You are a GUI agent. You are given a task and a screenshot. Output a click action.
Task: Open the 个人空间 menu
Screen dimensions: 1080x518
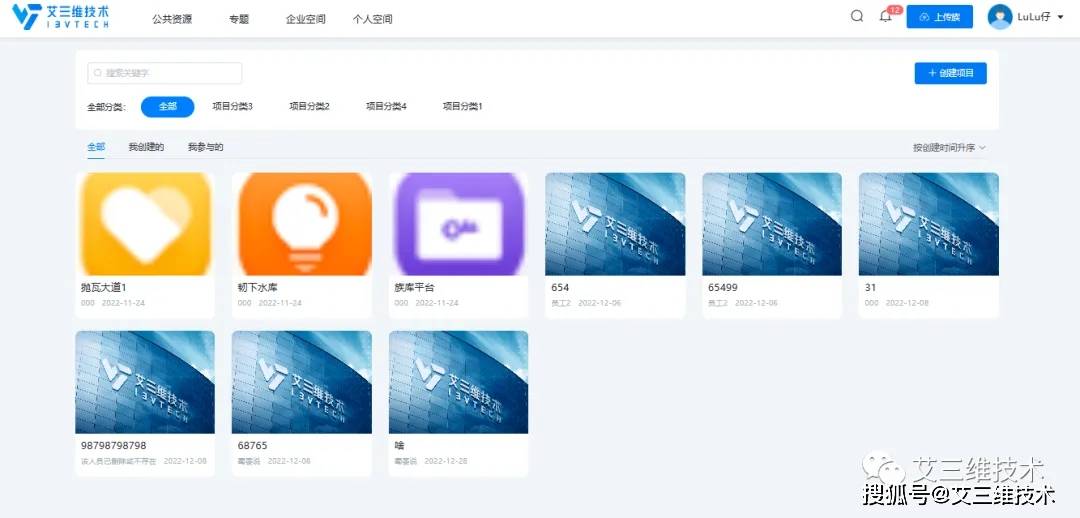[x=373, y=19]
